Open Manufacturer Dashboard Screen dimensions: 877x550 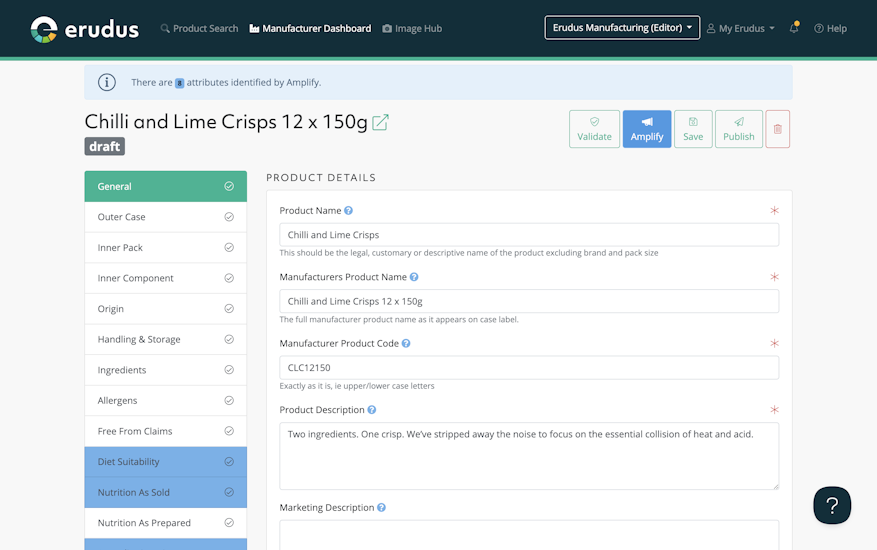point(310,29)
